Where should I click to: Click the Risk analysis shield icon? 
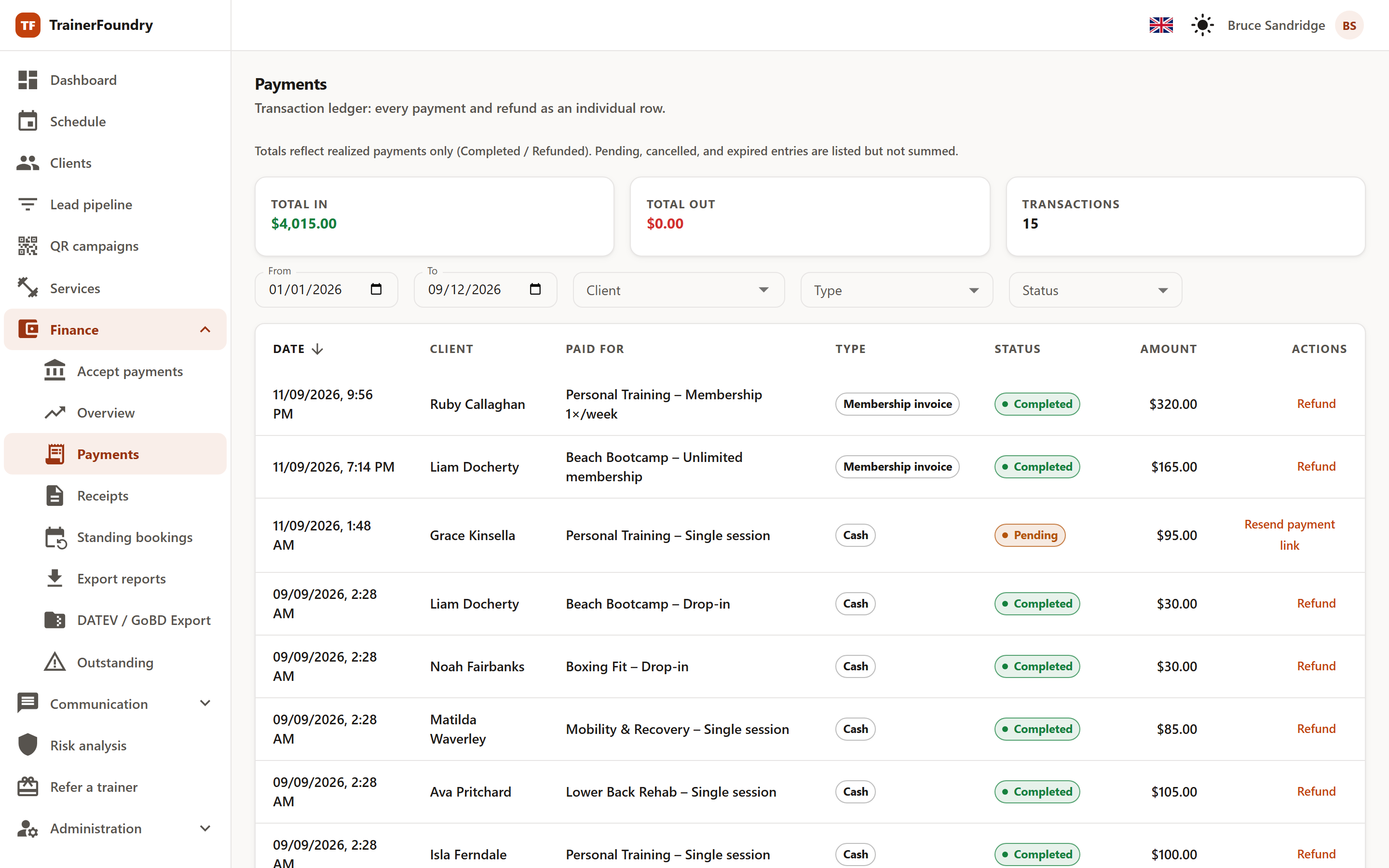[27, 745]
